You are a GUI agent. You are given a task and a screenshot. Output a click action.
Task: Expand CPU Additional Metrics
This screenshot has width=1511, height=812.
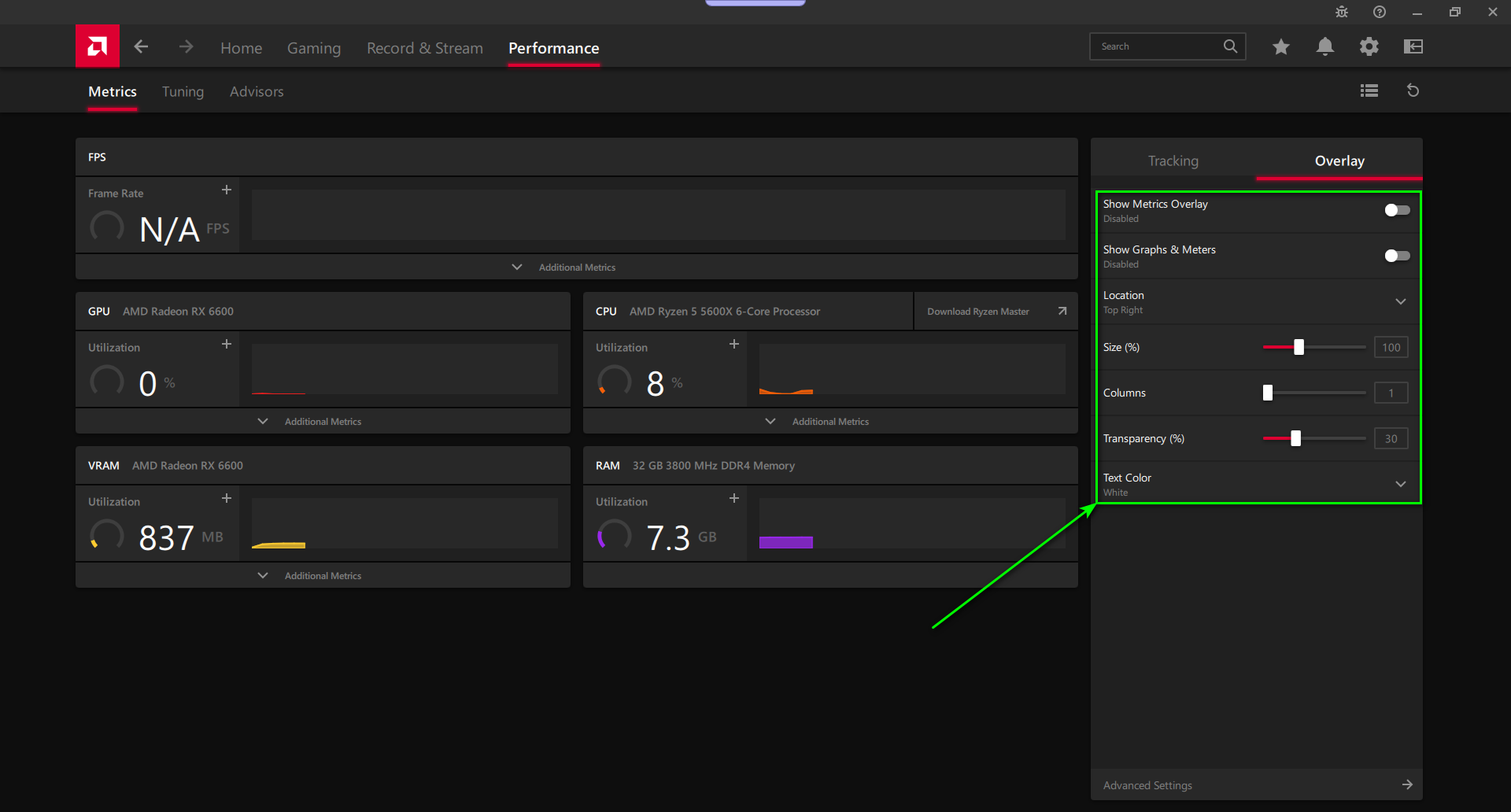click(x=830, y=421)
